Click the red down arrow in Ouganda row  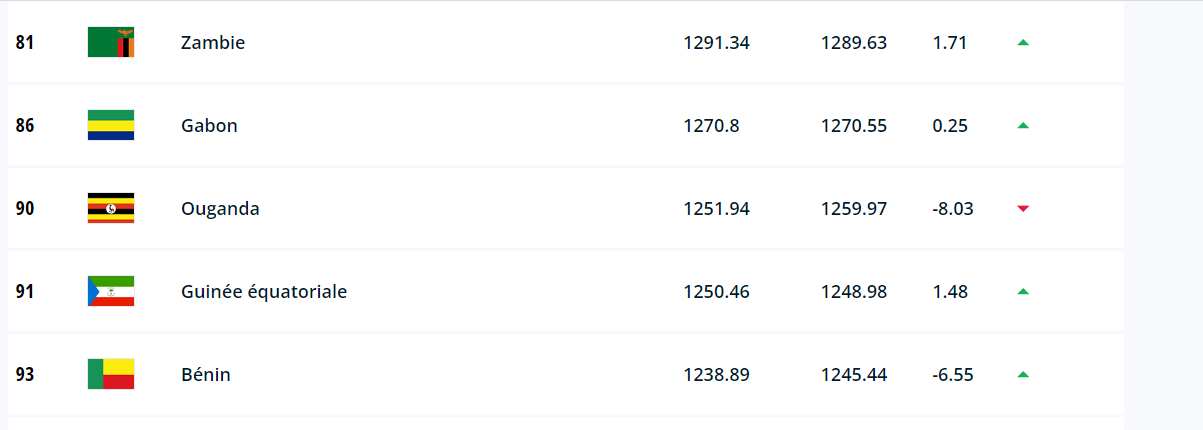click(1023, 209)
